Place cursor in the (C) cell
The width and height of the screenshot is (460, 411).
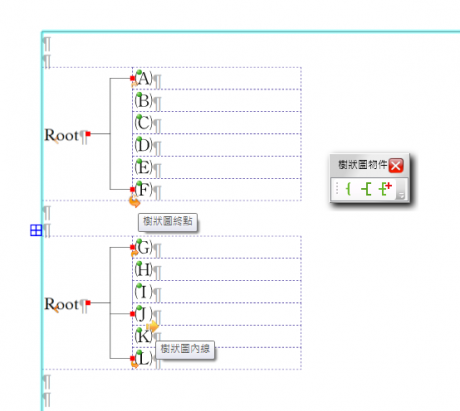[x=217, y=123]
